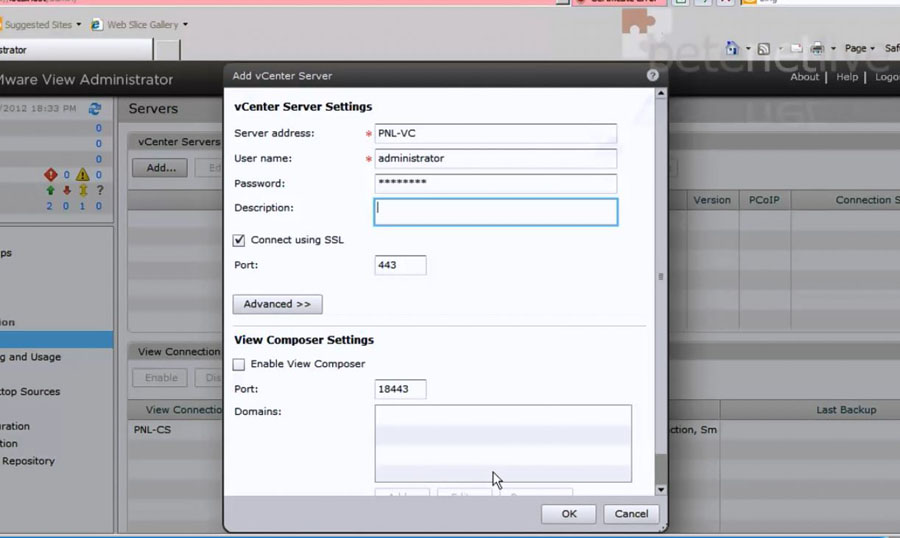Click the question mark status icon
Screen dimensions: 900x538
[x=100, y=190]
